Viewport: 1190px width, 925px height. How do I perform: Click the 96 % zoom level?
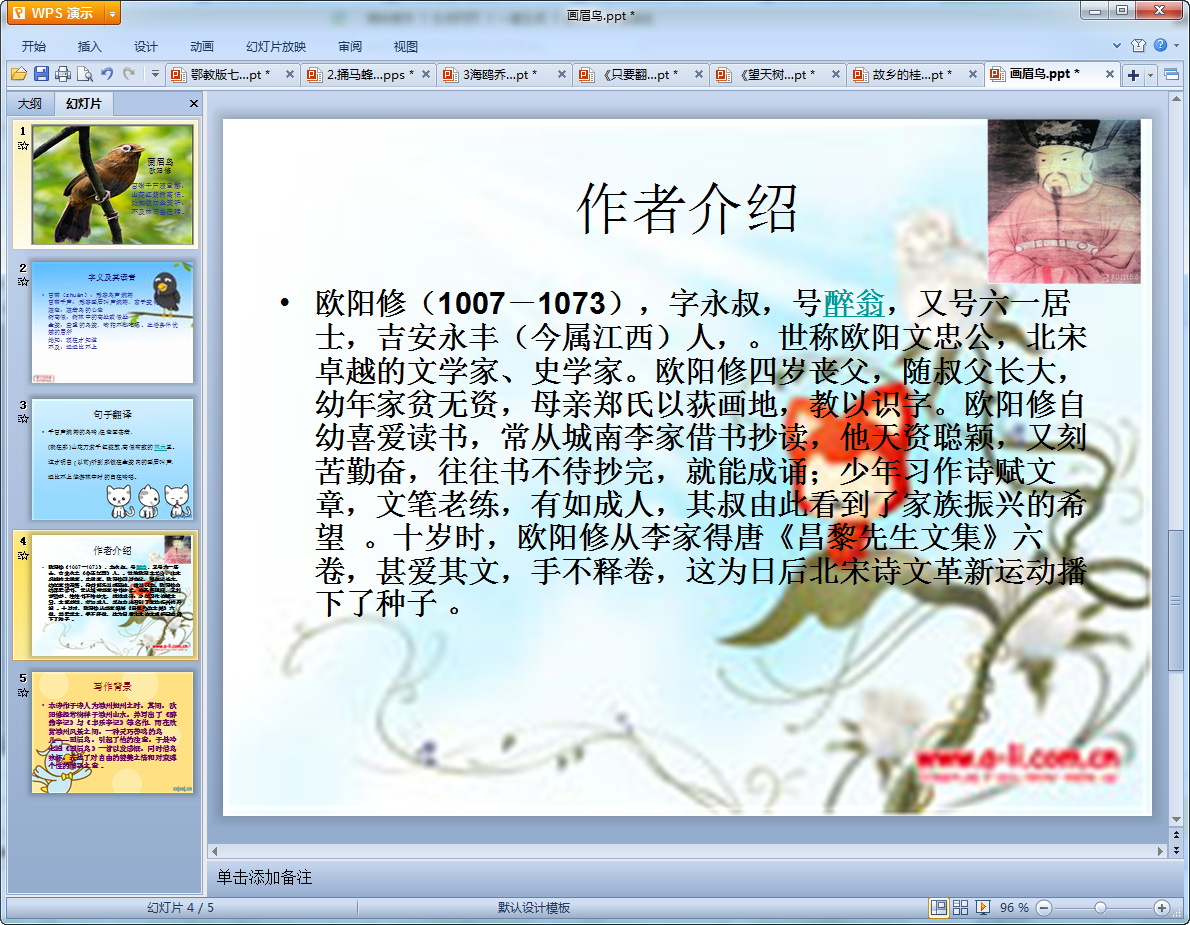click(1014, 908)
